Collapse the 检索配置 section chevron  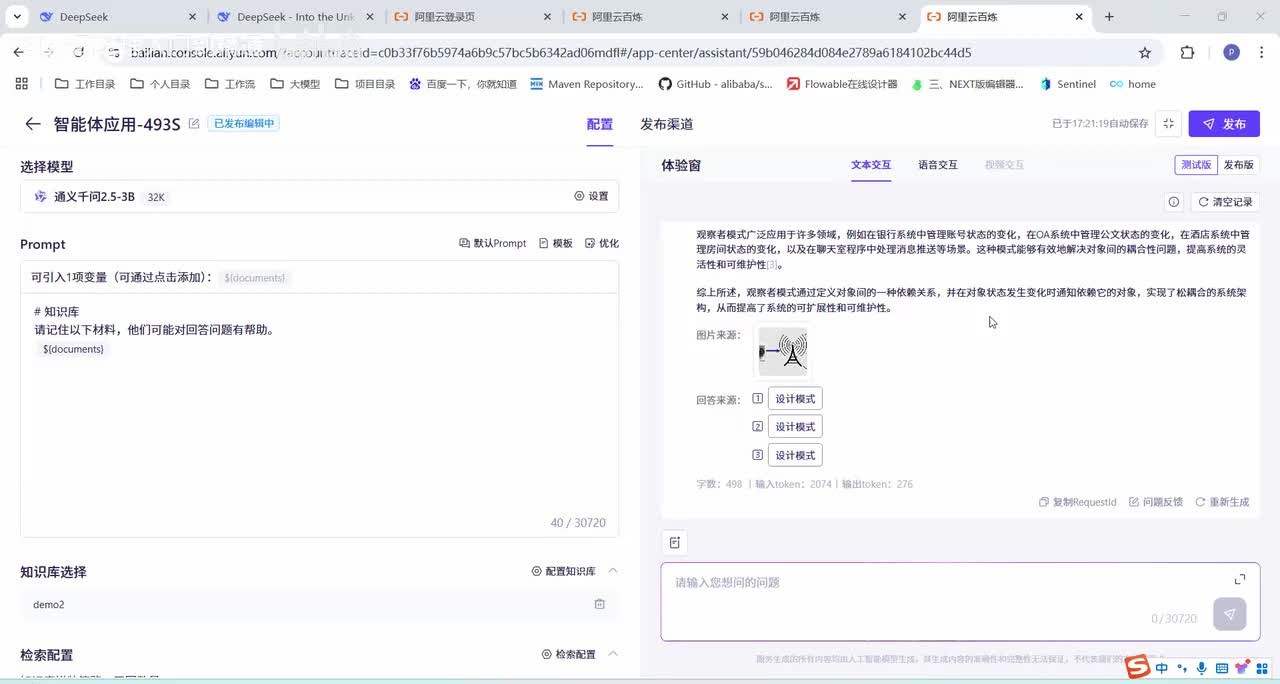click(613, 654)
